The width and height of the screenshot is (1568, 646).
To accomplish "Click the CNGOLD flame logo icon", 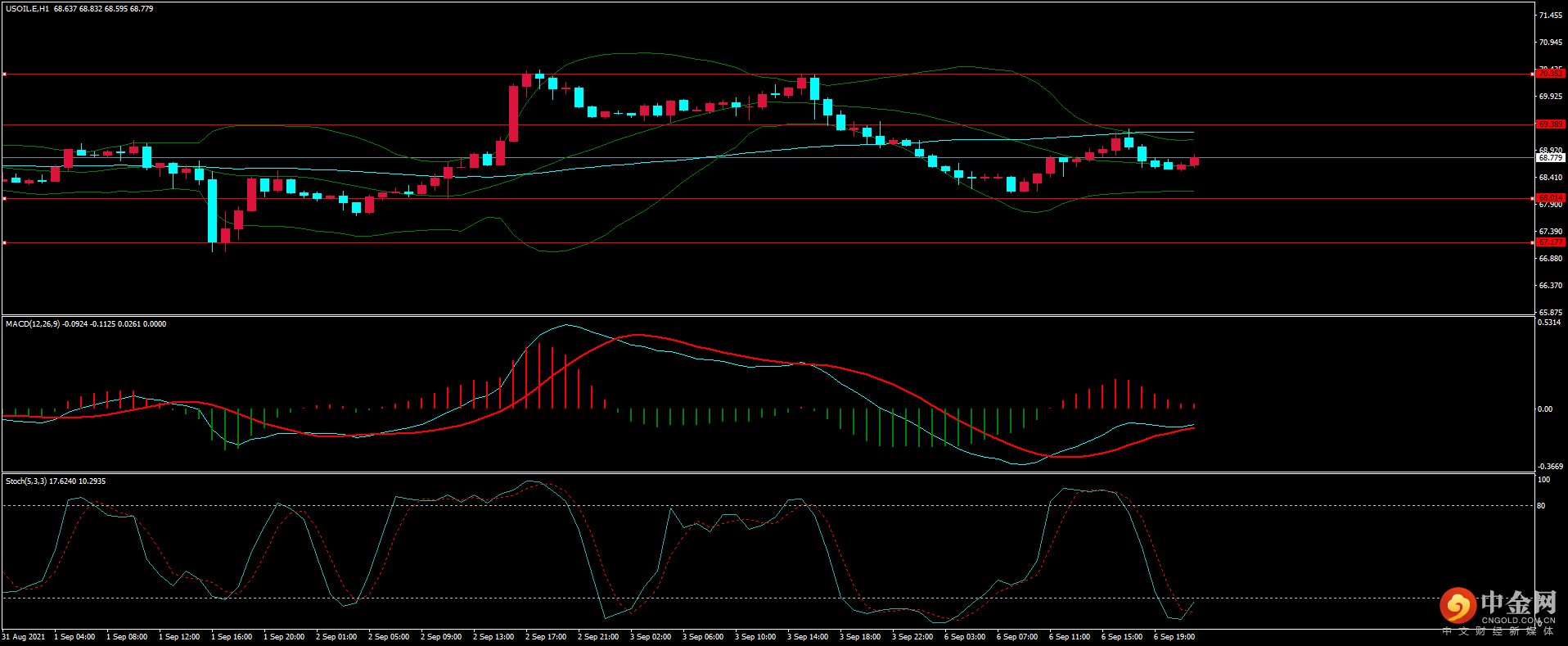I will pyautogui.click(x=1458, y=607).
